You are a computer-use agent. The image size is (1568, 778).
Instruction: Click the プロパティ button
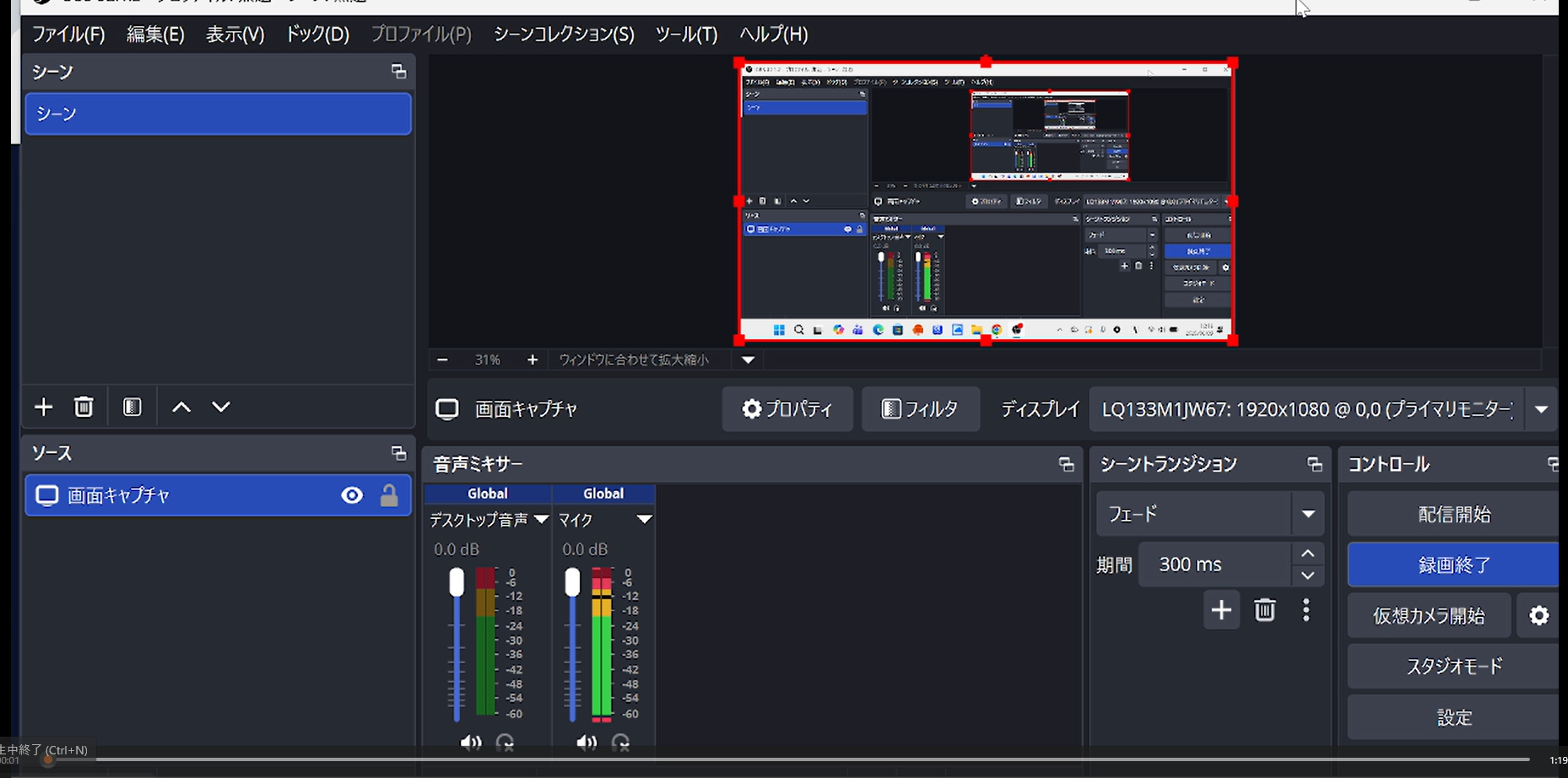(787, 409)
